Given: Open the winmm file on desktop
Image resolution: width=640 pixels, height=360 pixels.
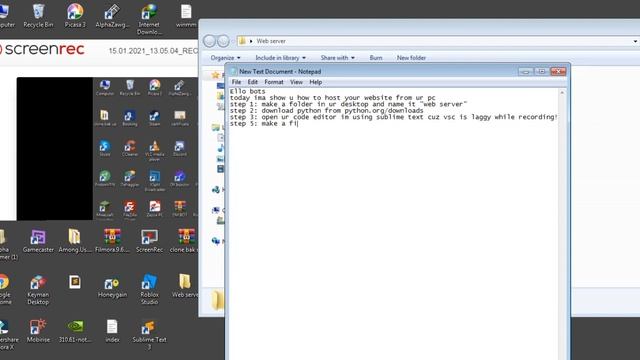Looking at the screenshot, I should tap(186, 16).
